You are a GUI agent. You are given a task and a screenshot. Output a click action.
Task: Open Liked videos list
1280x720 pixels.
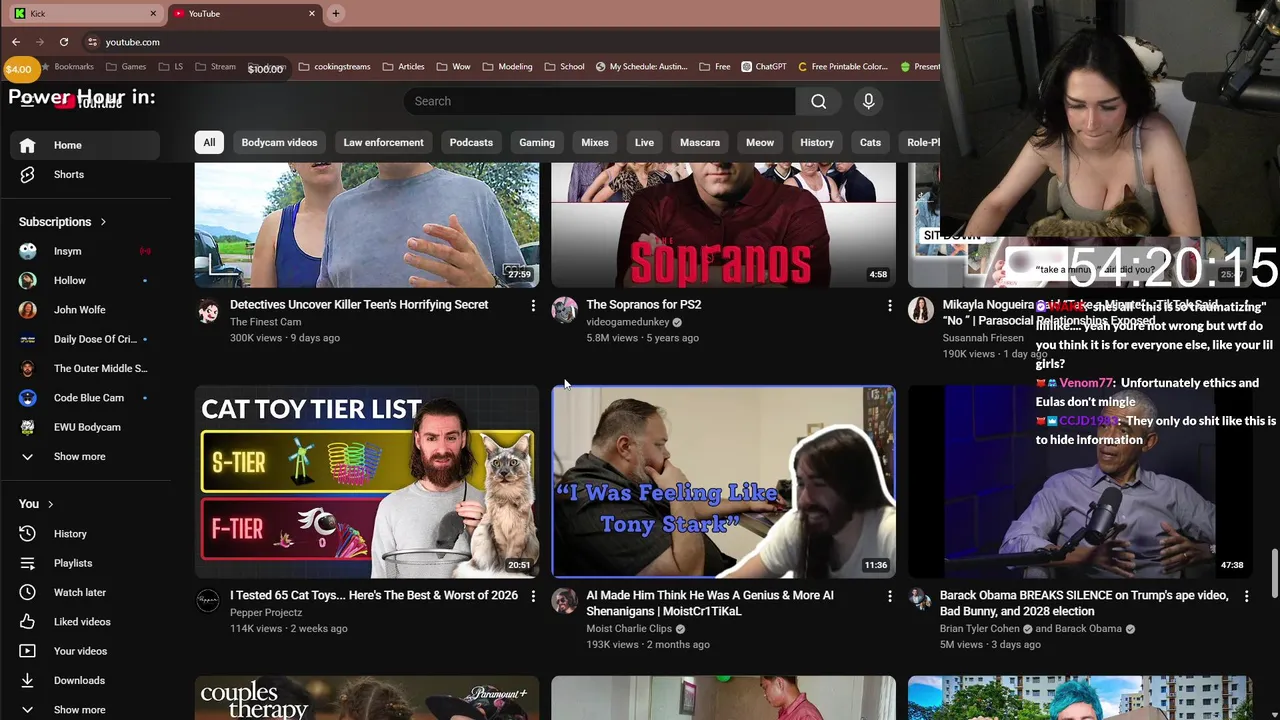click(85, 622)
